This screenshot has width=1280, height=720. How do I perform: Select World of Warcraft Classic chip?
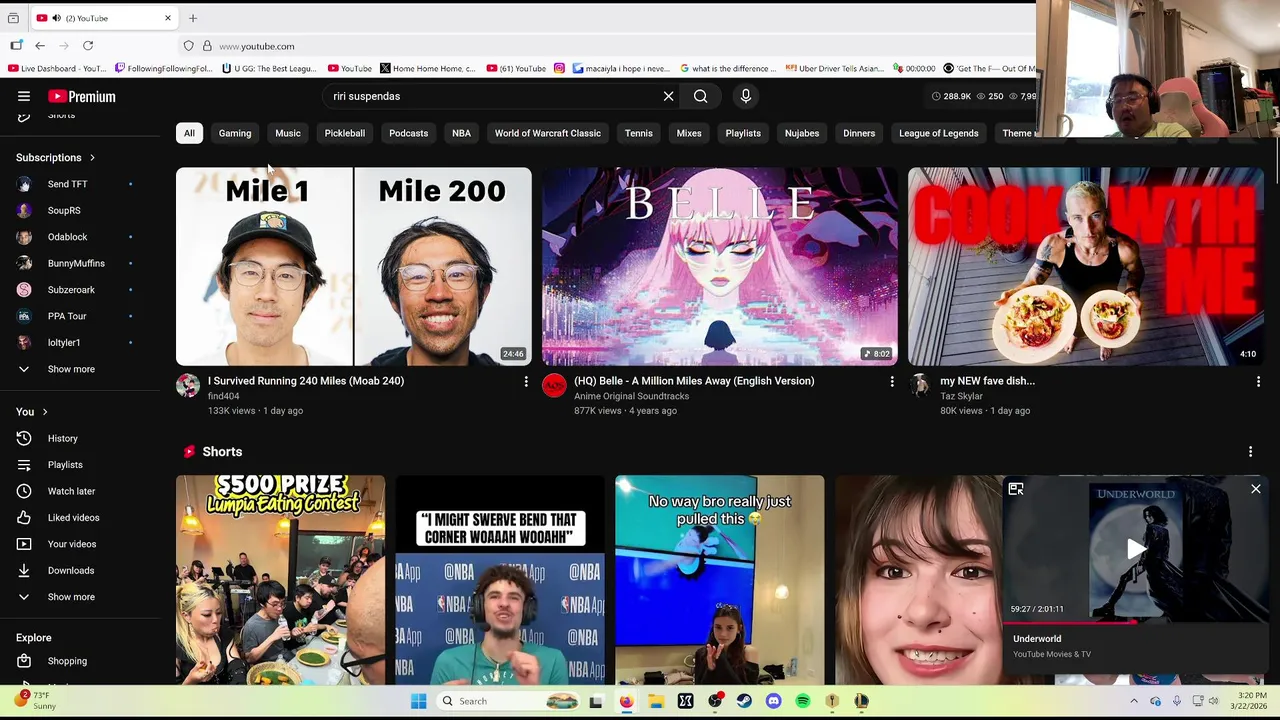click(548, 133)
